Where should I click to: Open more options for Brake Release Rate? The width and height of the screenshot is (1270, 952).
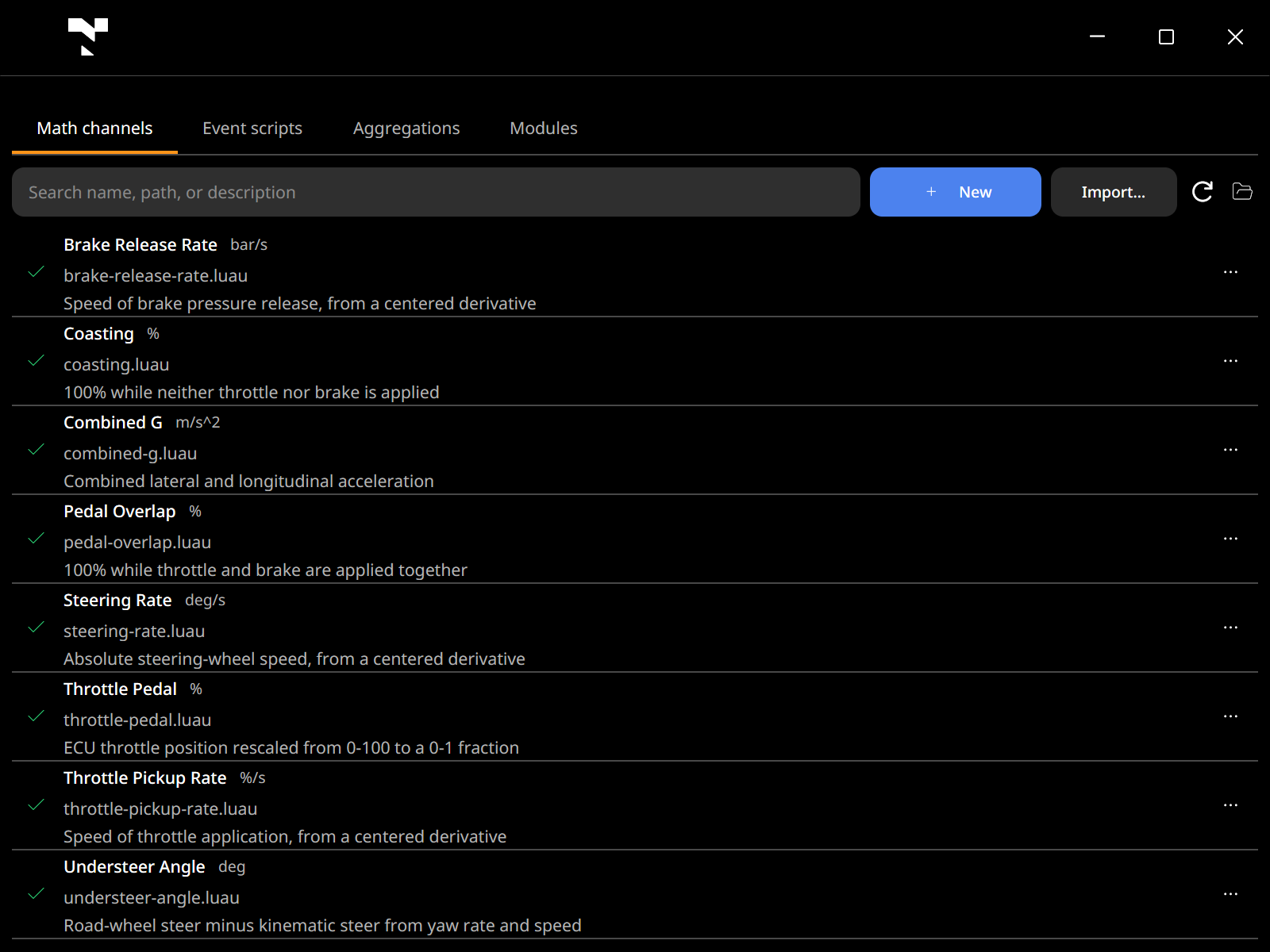click(1230, 272)
